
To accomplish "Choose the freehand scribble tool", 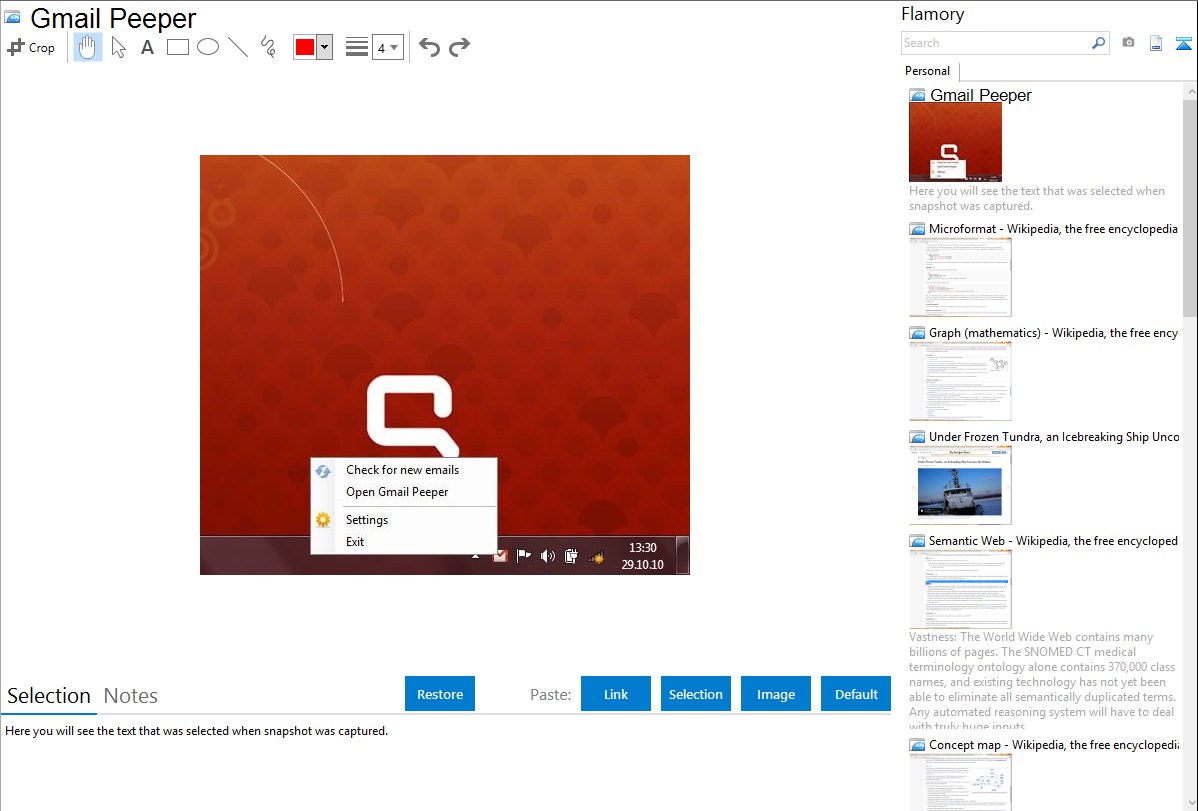I will pyautogui.click(x=268, y=47).
